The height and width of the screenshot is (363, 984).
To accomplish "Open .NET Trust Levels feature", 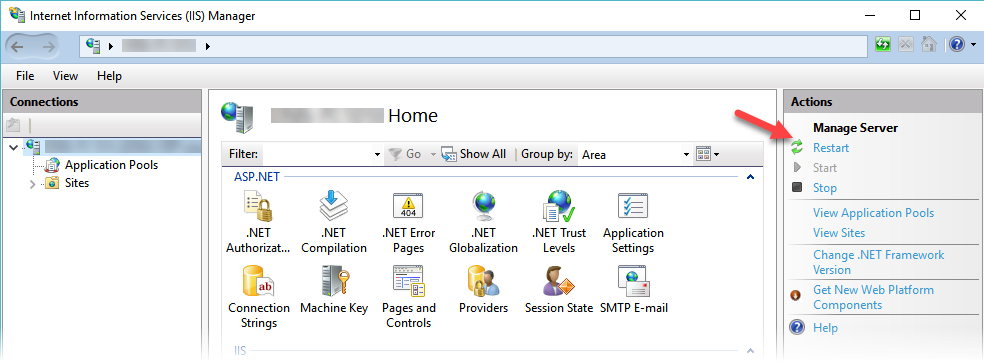I will (559, 222).
